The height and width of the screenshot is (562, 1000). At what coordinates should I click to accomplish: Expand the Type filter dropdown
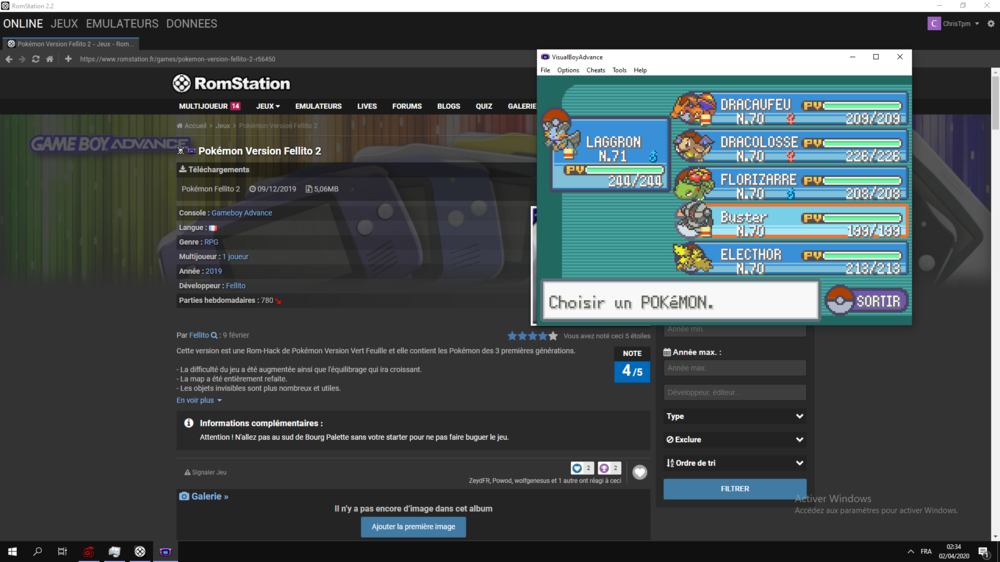point(734,416)
